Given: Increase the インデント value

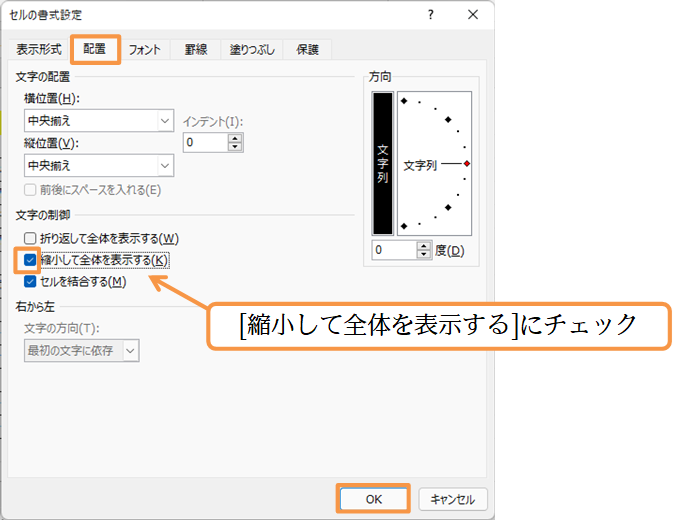Looking at the screenshot, I should pyautogui.click(x=235, y=138).
